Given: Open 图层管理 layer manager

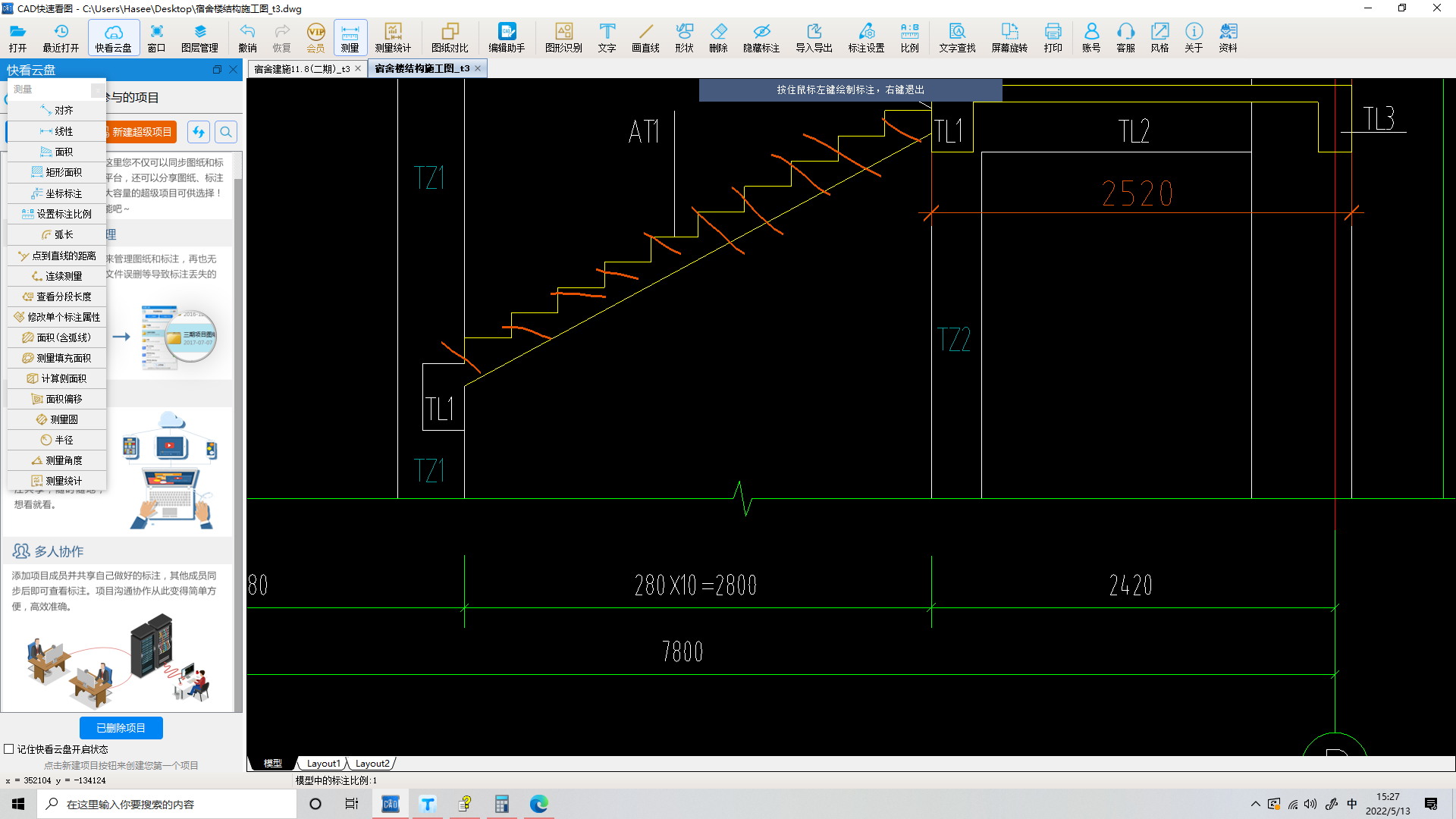Looking at the screenshot, I should coord(199,37).
